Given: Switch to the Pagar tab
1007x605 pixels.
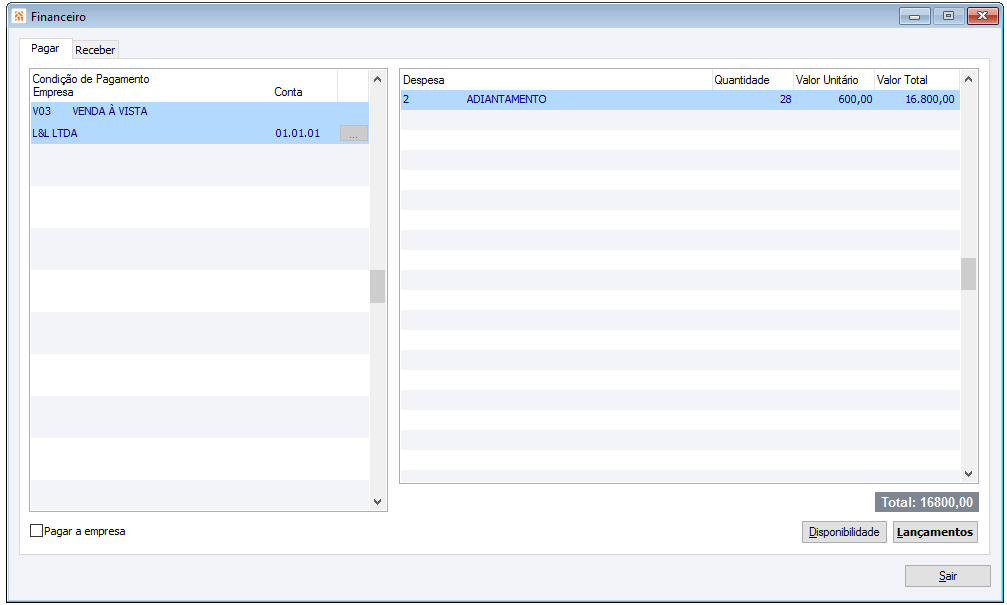Looking at the screenshot, I should (x=45, y=49).
